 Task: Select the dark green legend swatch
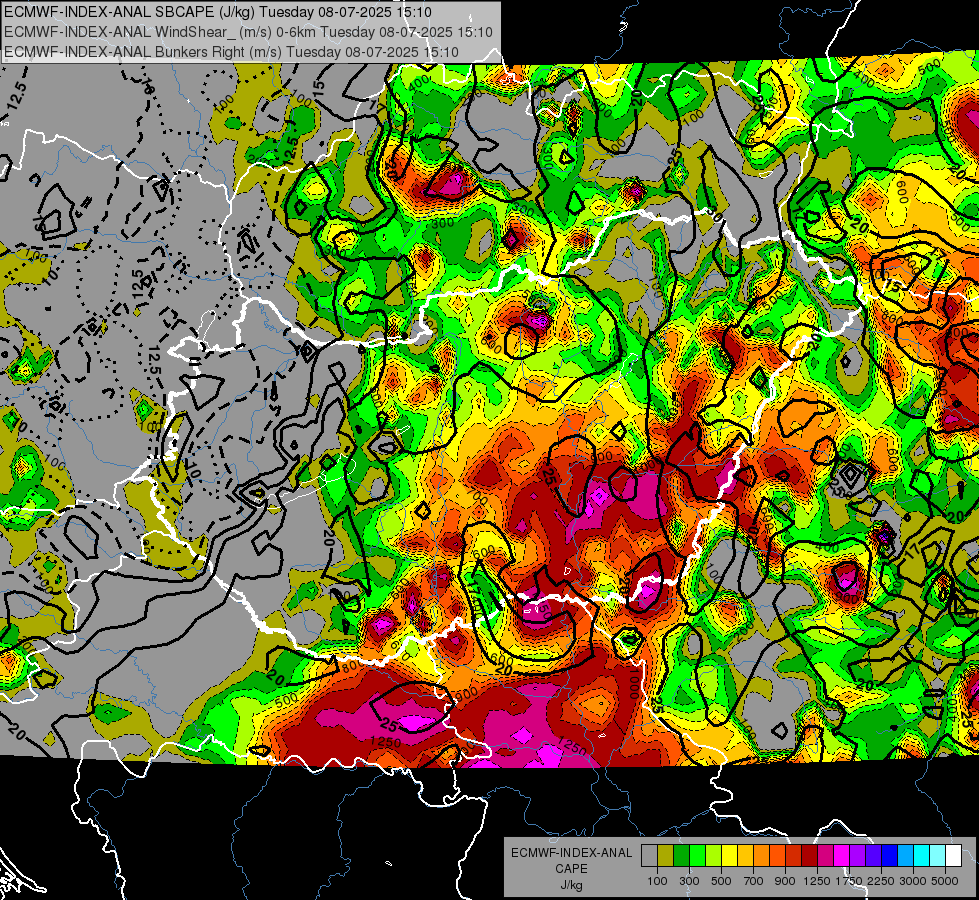682,855
